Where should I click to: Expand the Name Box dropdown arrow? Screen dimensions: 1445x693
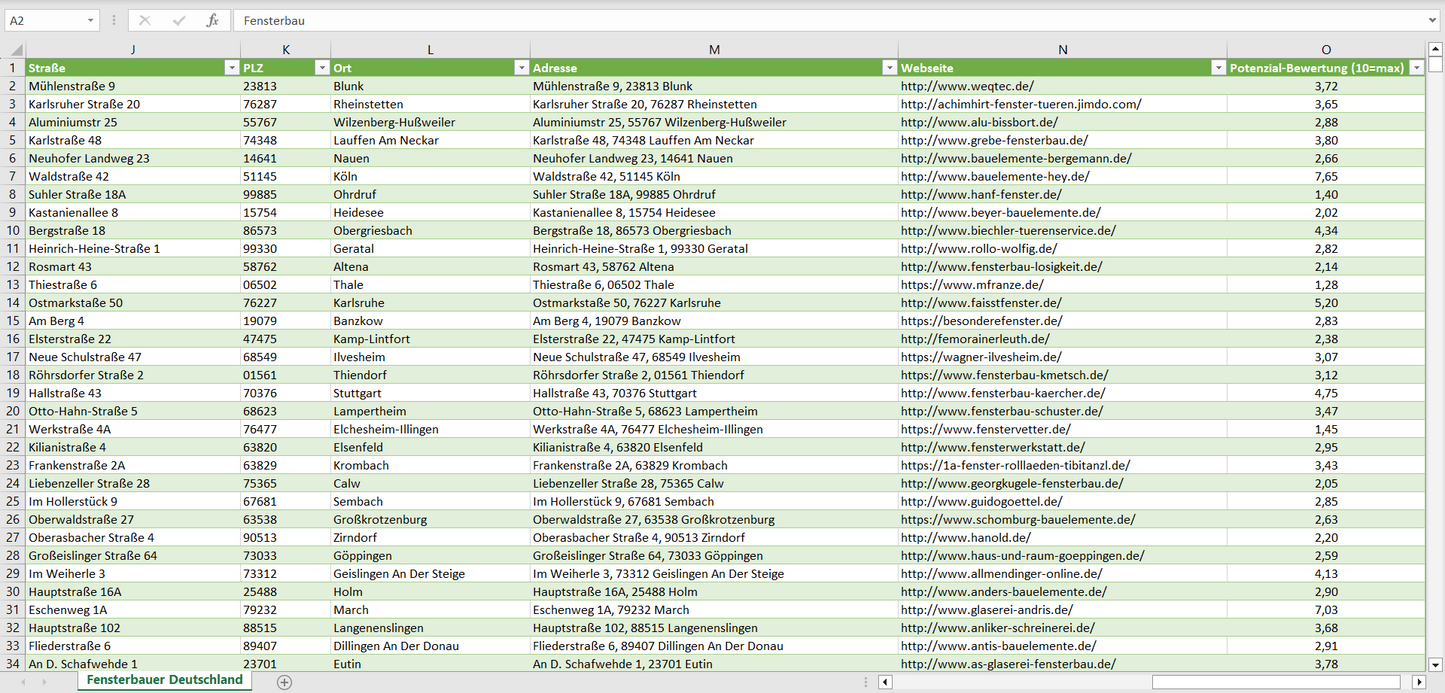(x=91, y=20)
